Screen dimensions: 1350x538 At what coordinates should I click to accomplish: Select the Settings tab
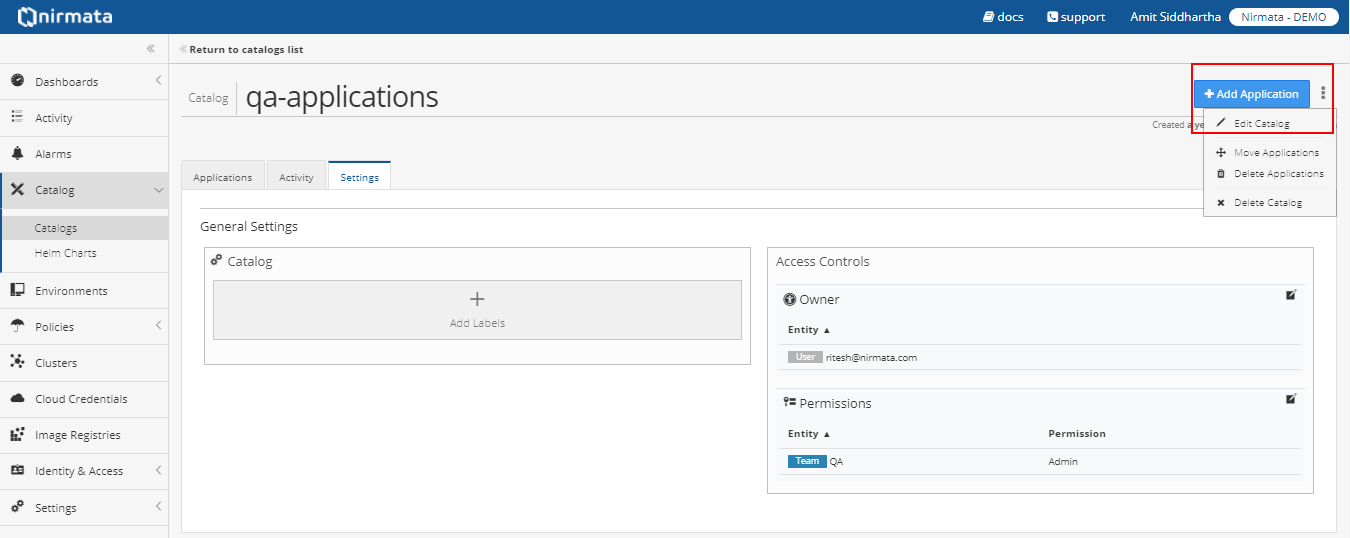[x=360, y=177]
